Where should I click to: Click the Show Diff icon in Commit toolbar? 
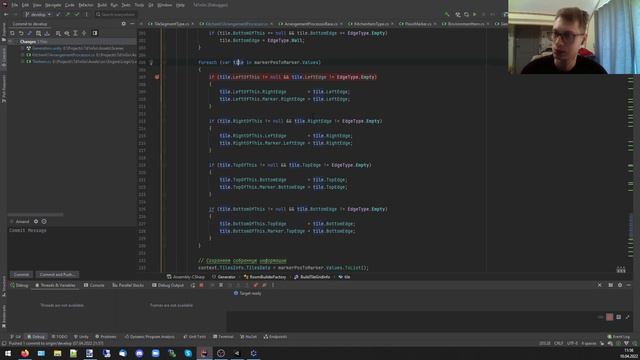pos(29,33)
